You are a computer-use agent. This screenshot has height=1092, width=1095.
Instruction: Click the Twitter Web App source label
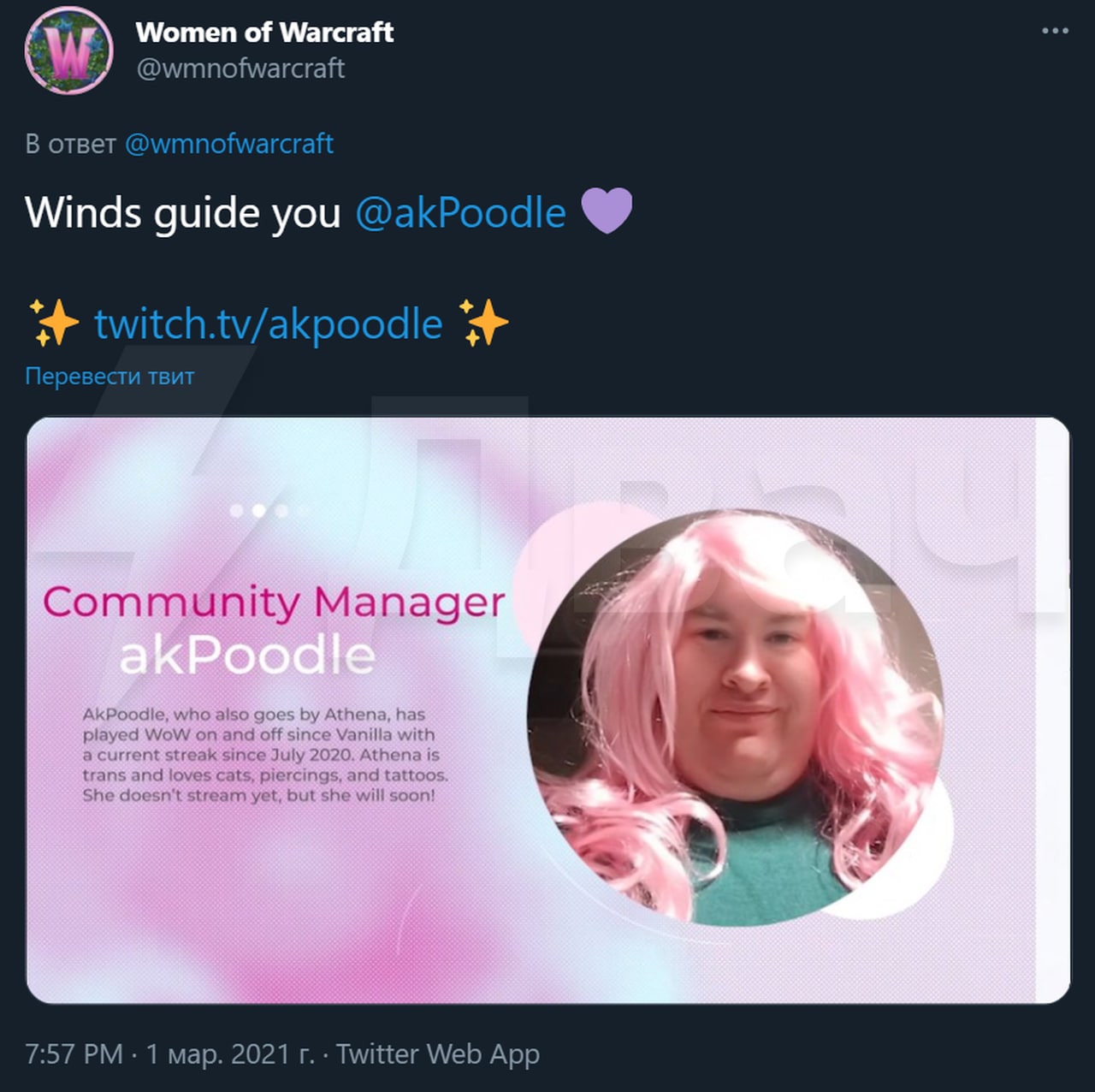click(x=437, y=1053)
